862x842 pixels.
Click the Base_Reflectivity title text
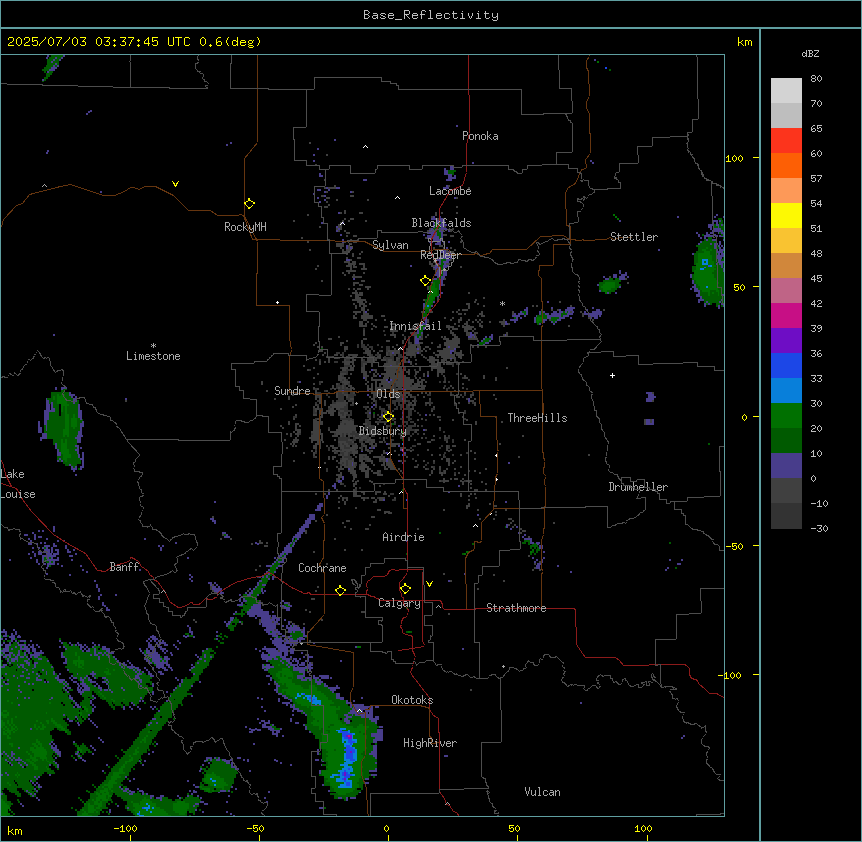(x=431, y=15)
